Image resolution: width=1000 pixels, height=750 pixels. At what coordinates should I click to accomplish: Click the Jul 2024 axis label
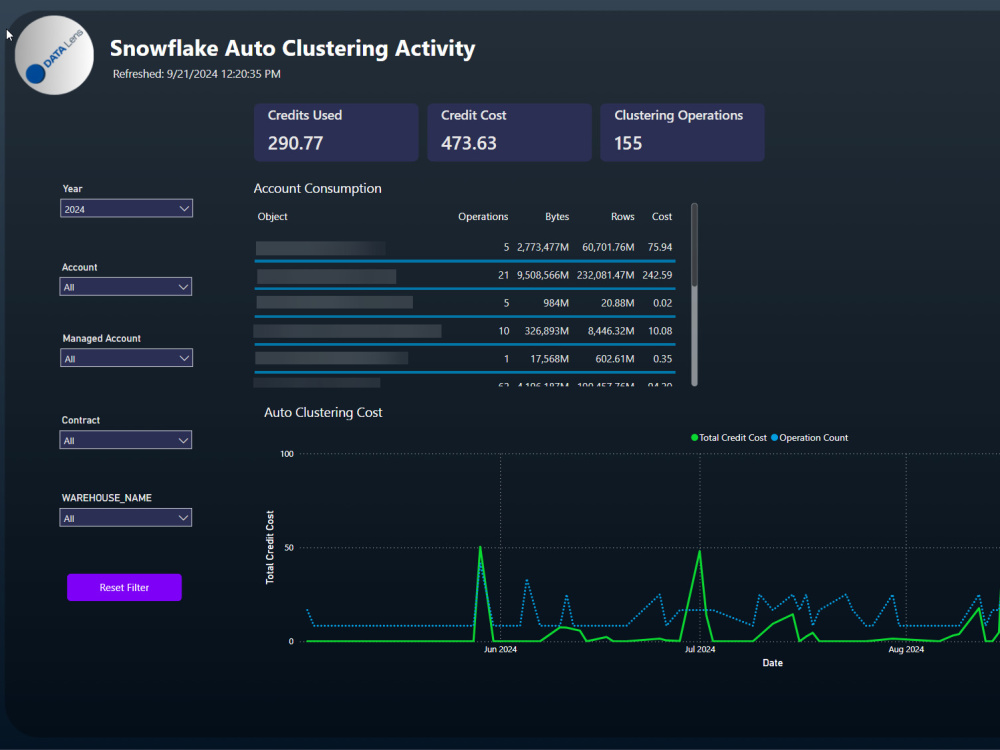700,649
